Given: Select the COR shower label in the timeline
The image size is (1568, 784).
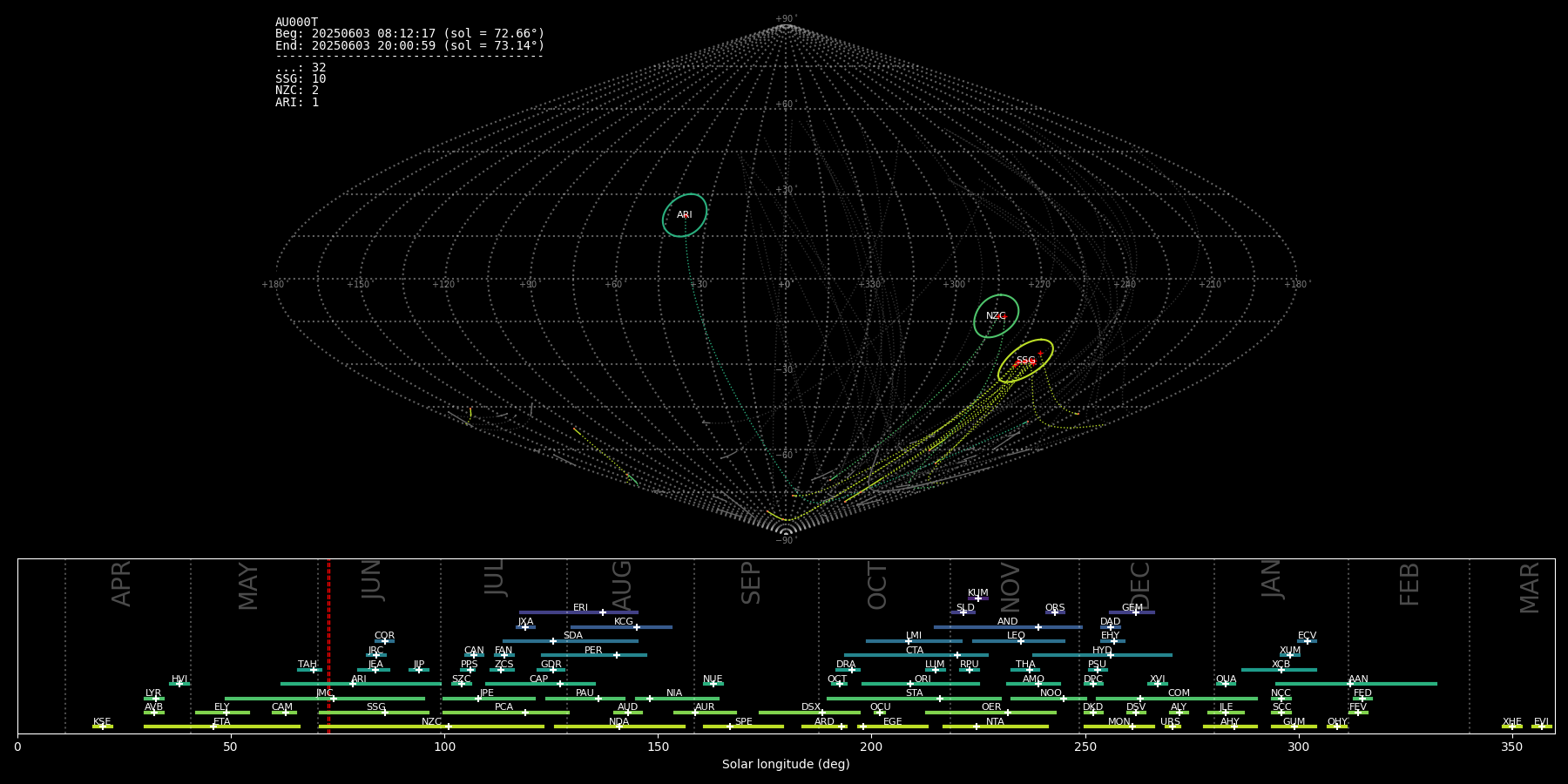Looking at the screenshot, I should 384,636.
